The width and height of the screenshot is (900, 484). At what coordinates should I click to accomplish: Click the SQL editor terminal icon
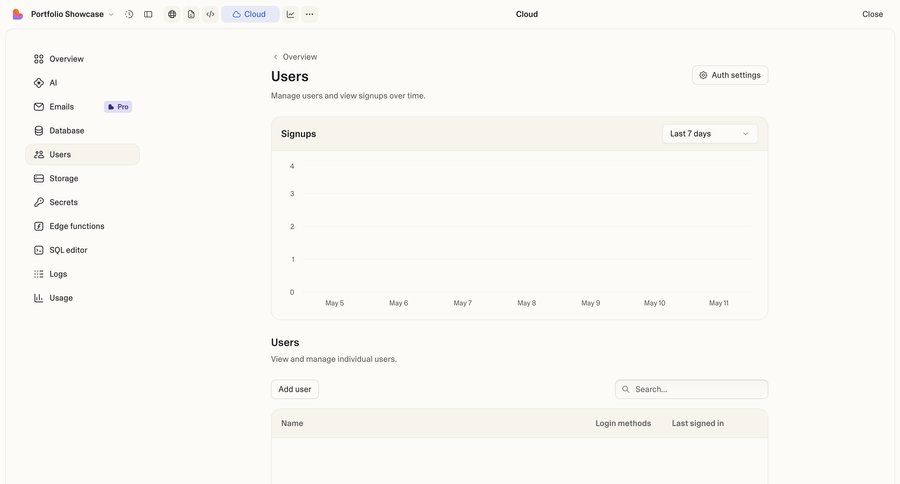(38, 250)
